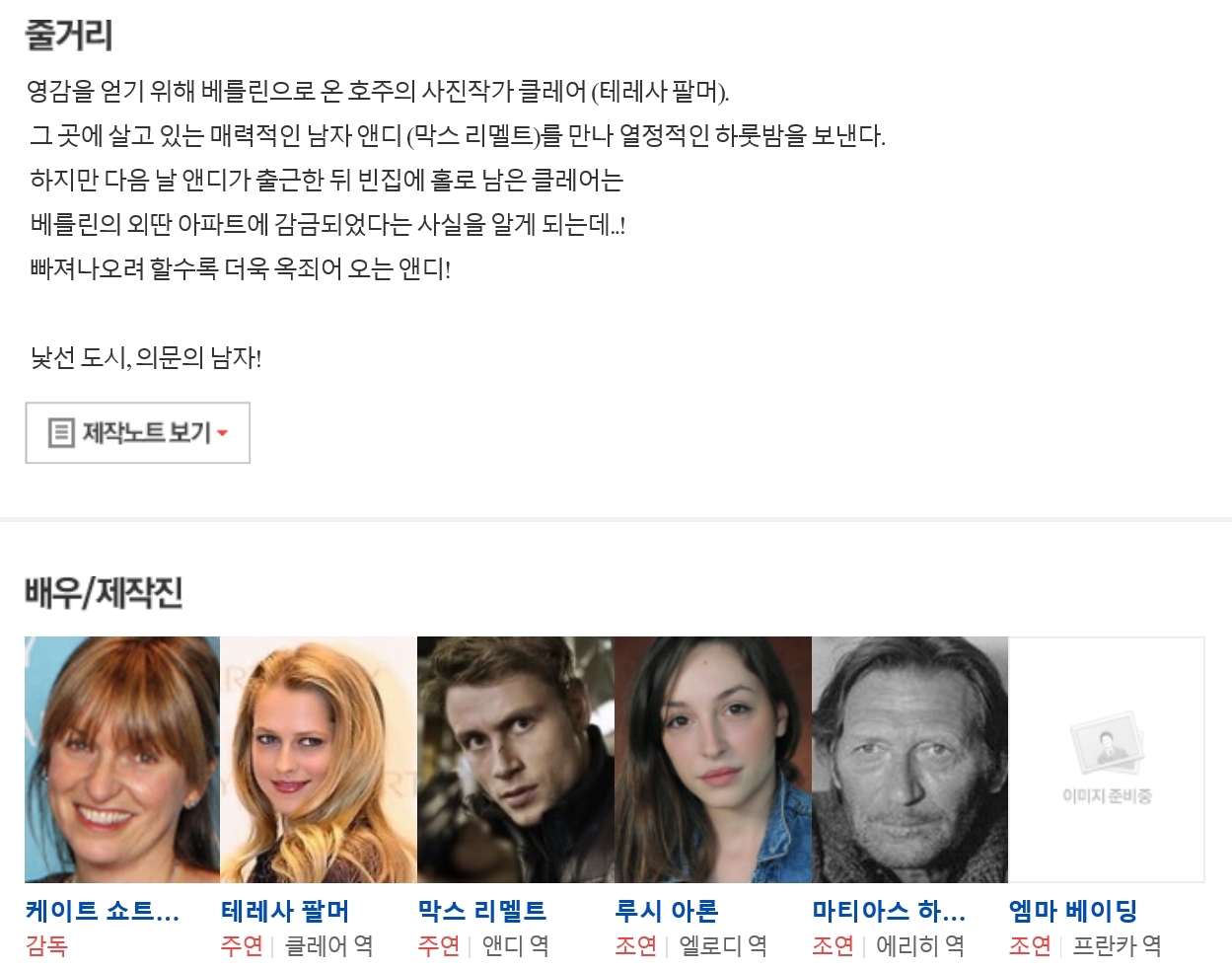
Task: Click 조연 label under 엠마 베이딩
Action: [x=1030, y=946]
